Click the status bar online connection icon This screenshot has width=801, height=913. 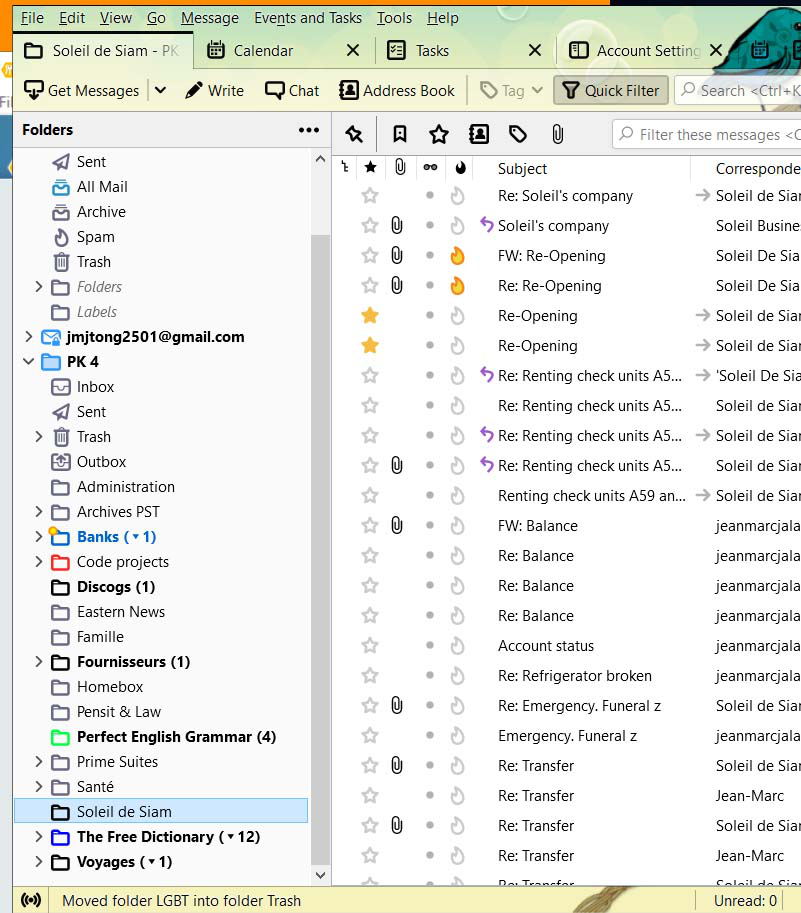(31, 900)
